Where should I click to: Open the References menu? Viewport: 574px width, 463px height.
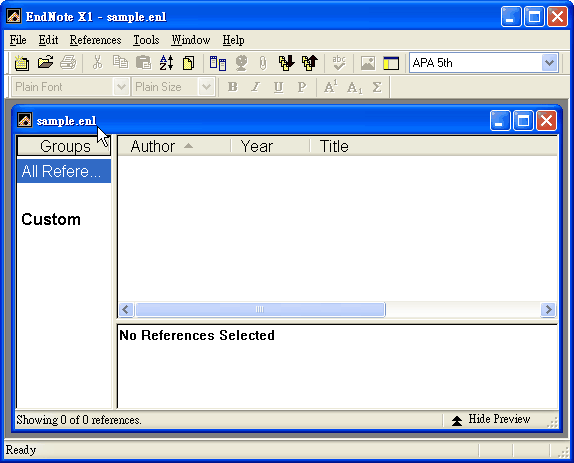(95, 40)
